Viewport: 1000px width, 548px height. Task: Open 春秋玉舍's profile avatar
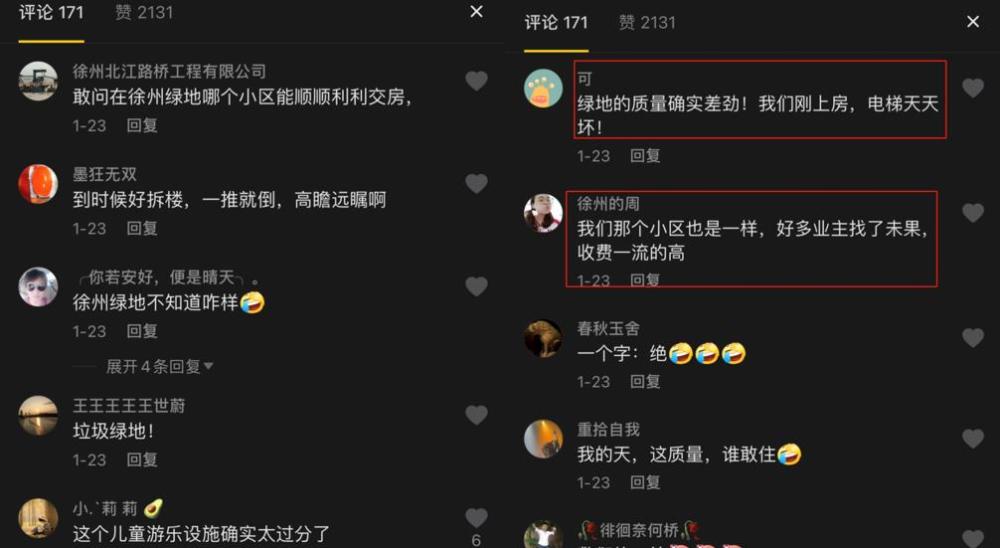543,339
